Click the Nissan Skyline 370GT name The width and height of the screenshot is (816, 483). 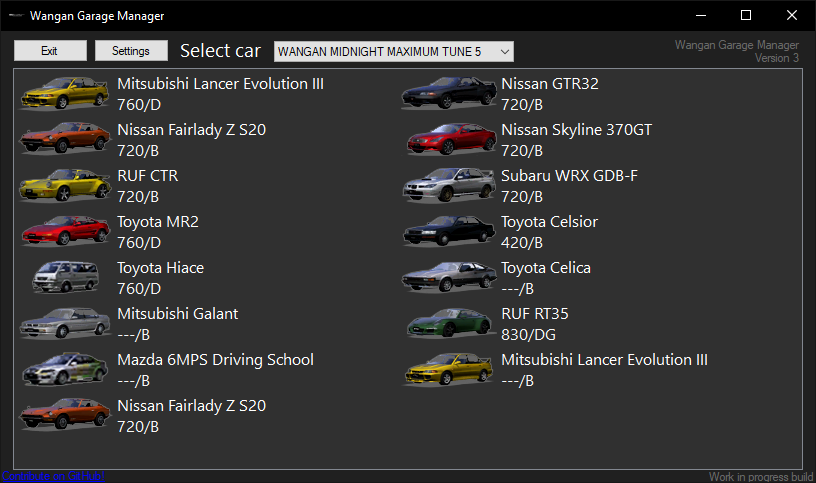[x=576, y=130]
